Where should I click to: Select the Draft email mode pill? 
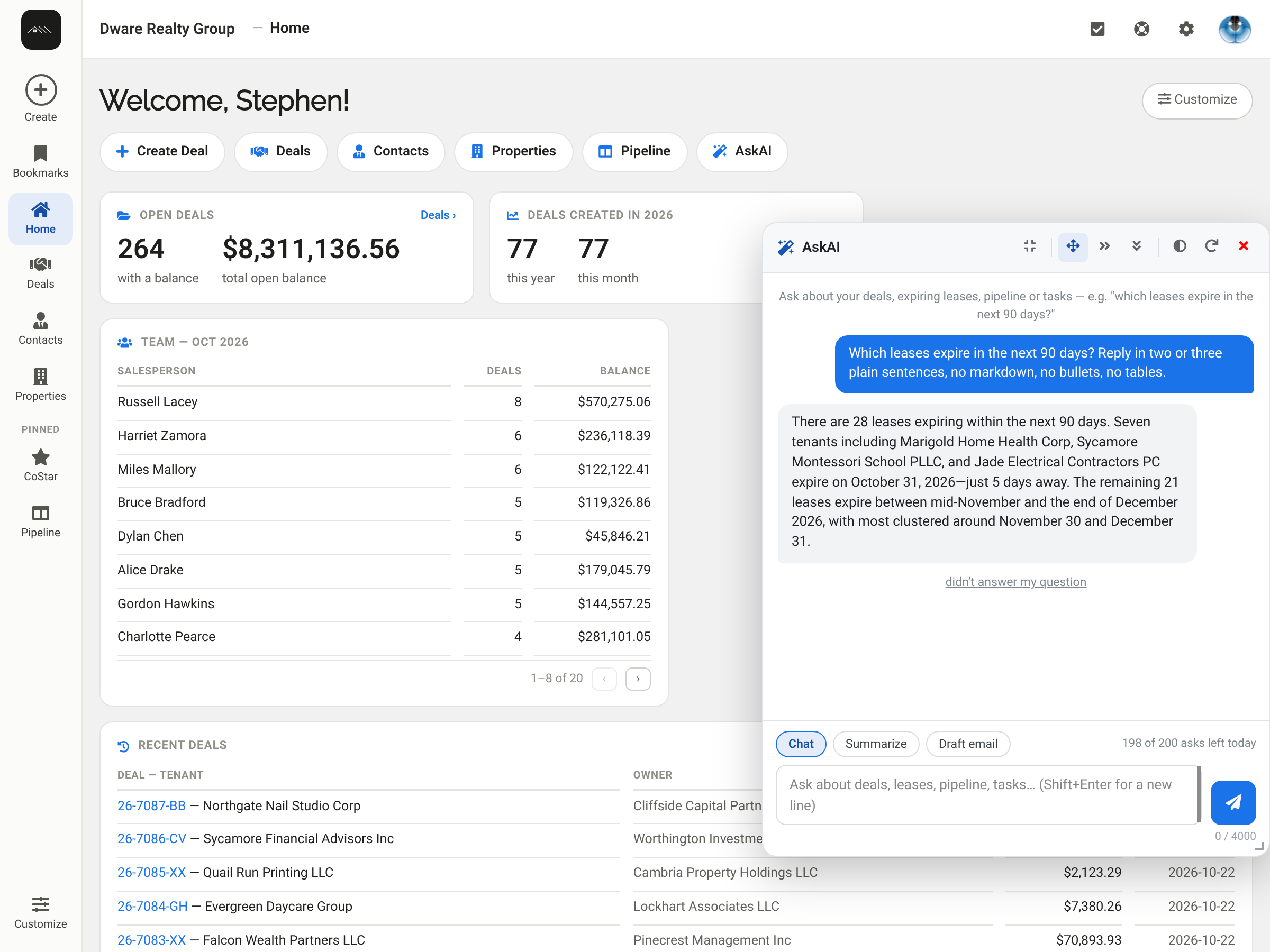[967, 744]
